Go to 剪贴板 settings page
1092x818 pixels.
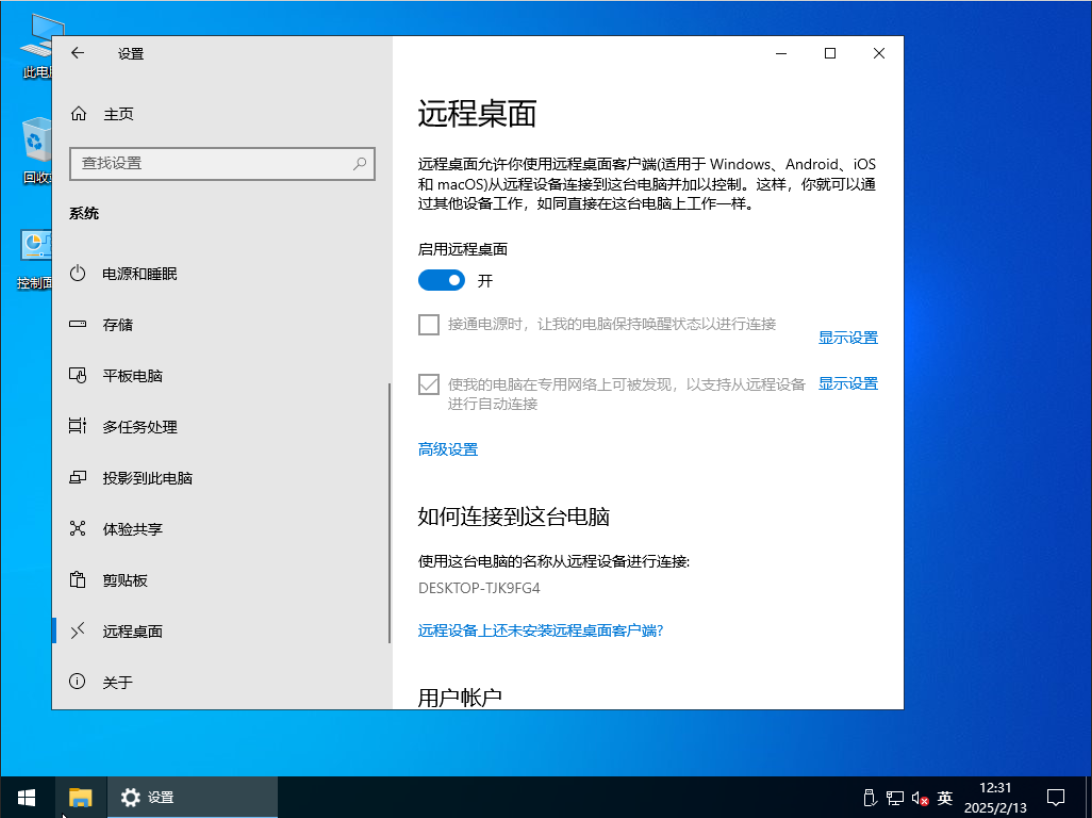(125, 580)
